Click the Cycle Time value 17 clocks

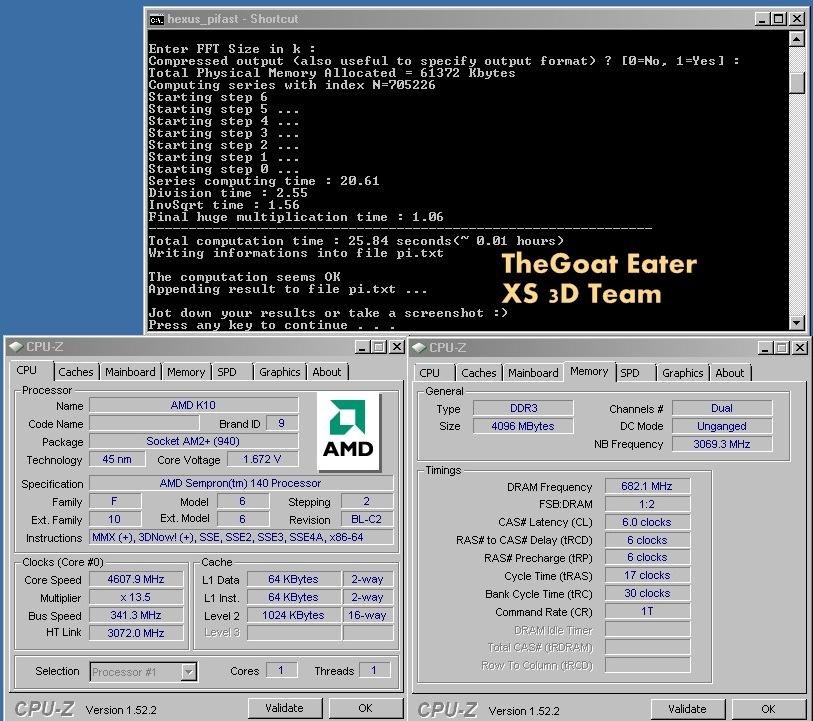pyautogui.click(x=647, y=575)
